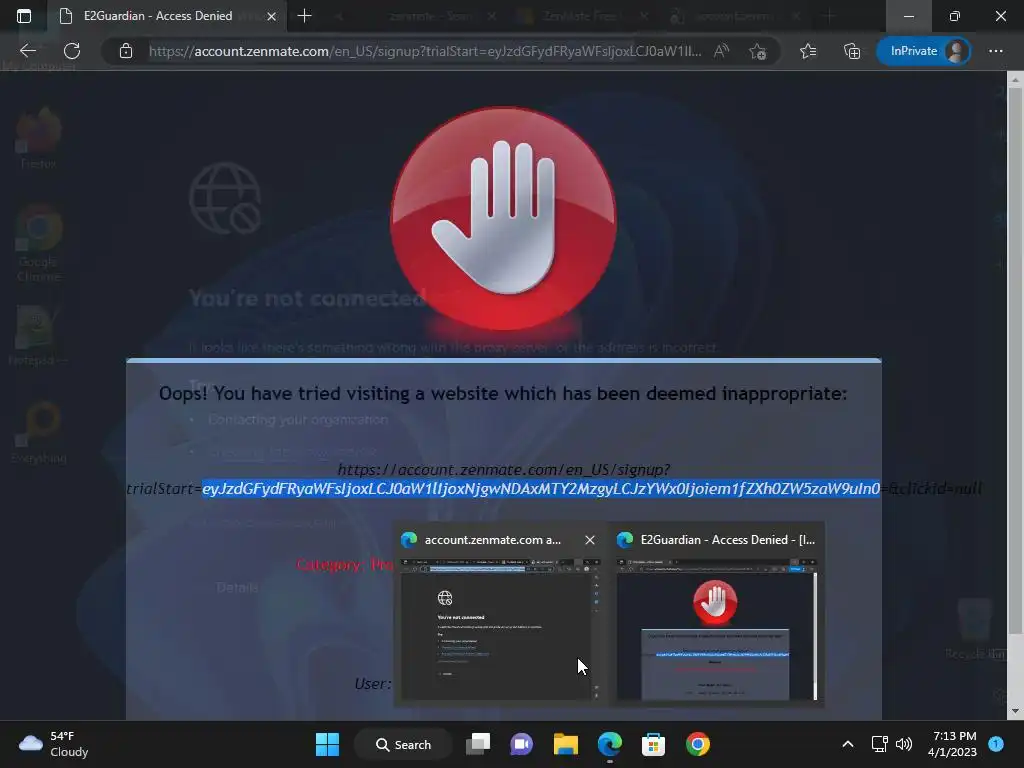This screenshot has height=768, width=1024.
Task: Open the clock showing 7:13 PM
Action: pos(952,744)
